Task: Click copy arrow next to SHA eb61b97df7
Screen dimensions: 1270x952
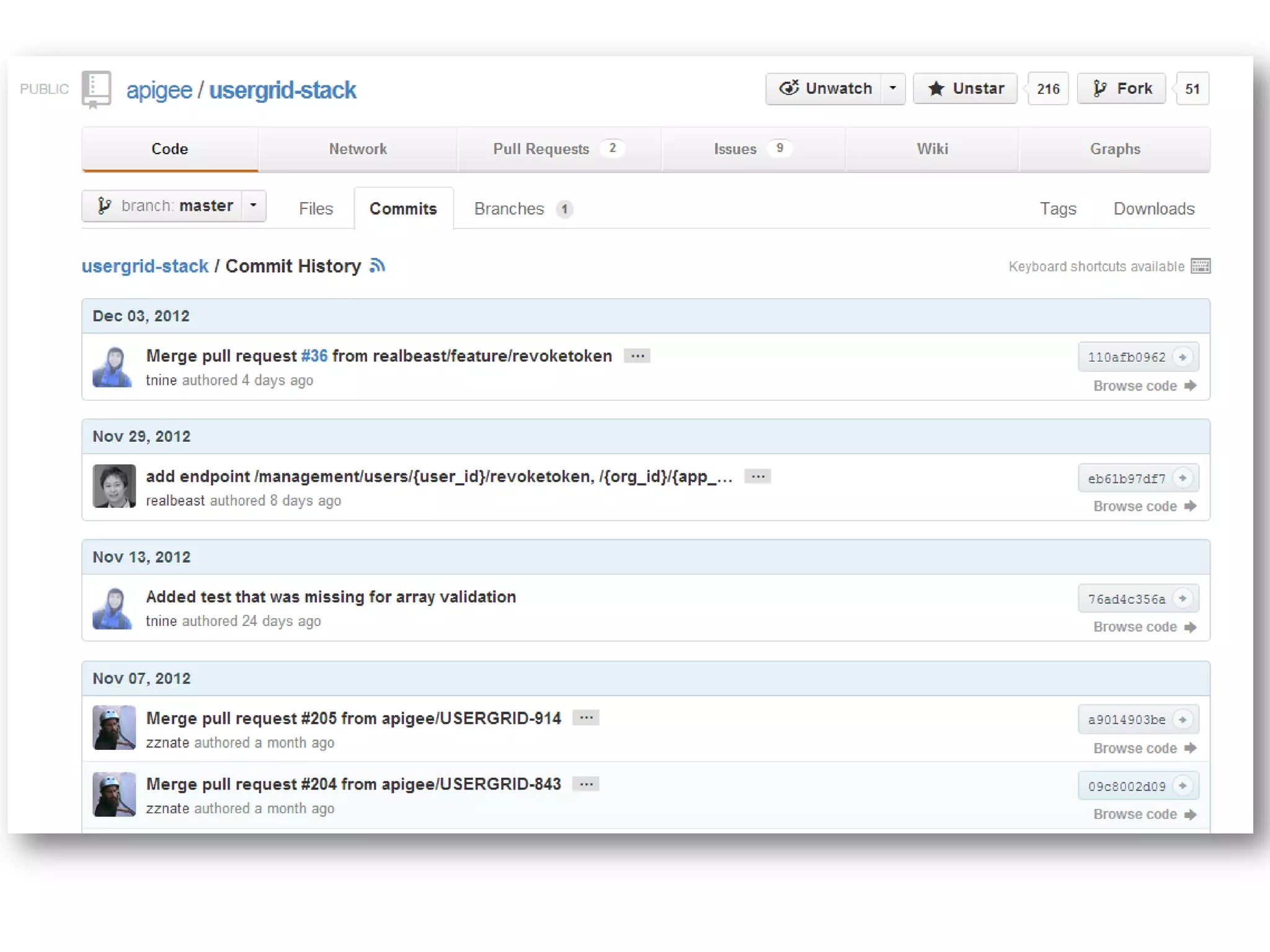Action: tap(1183, 478)
